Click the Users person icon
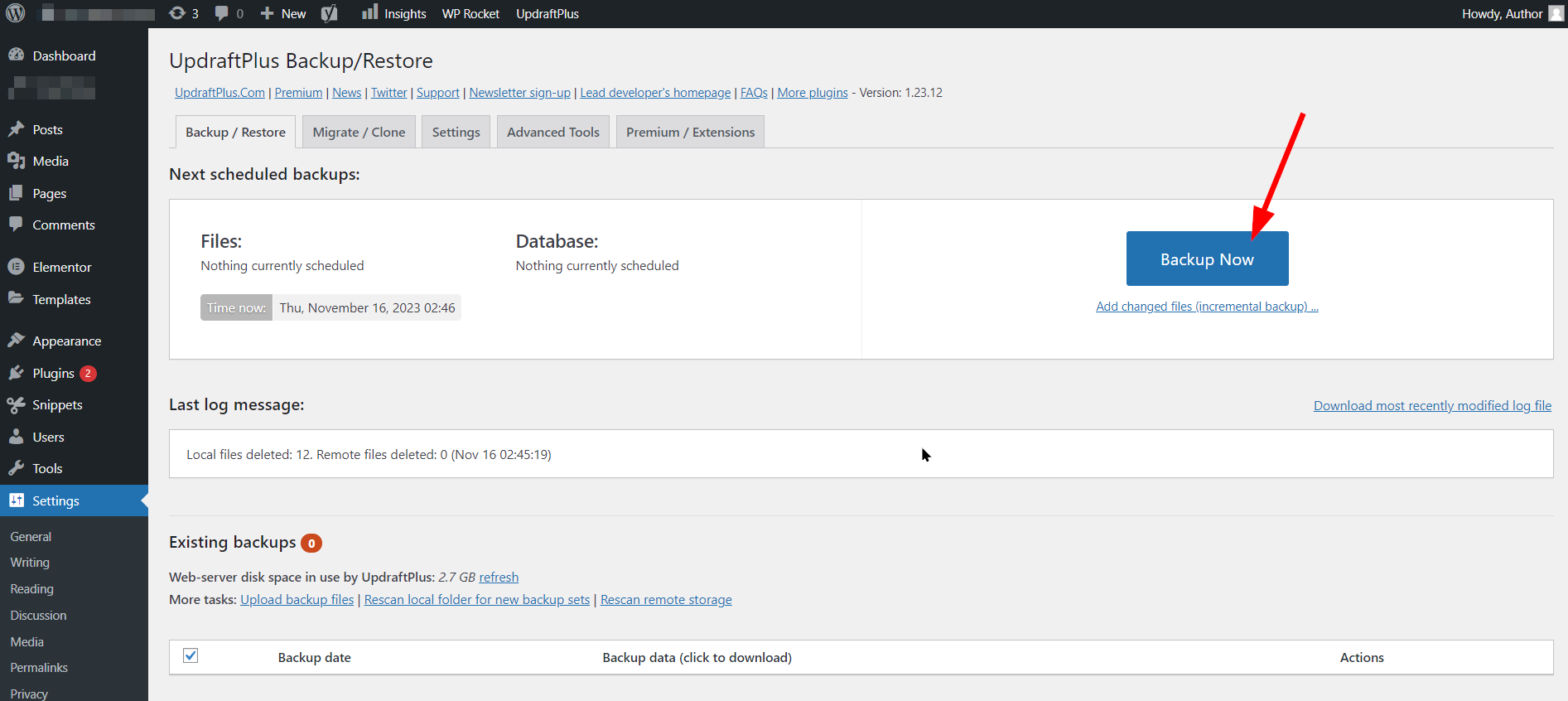1568x701 pixels. click(x=16, y=437)
